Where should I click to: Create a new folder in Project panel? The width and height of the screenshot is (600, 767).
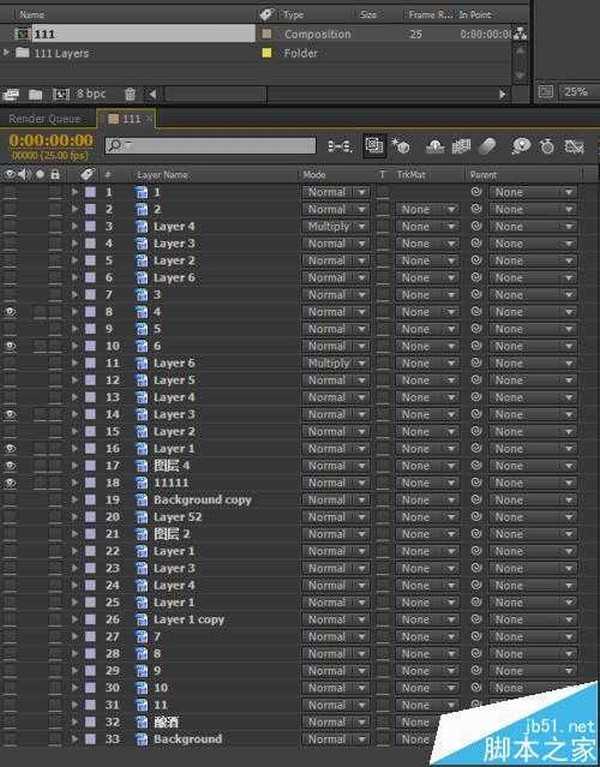click(x=35, y=94)
